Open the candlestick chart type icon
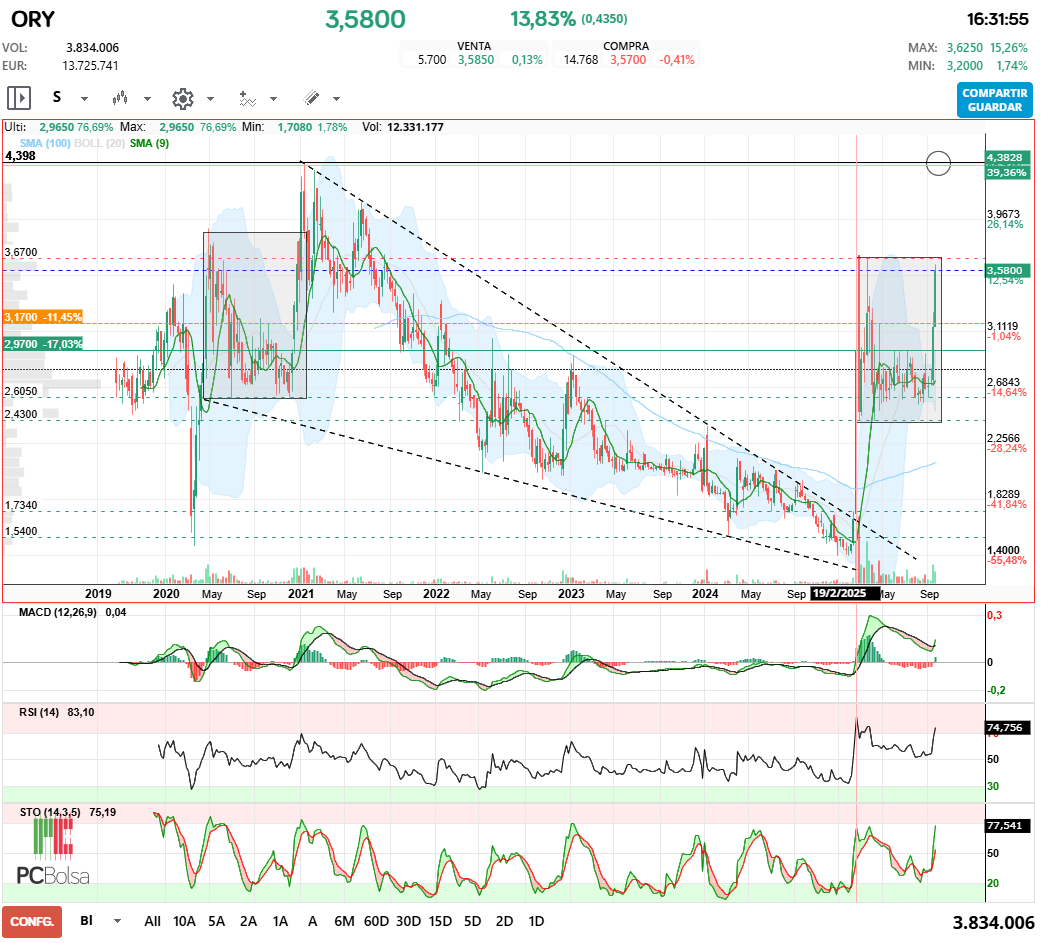 (120, 98)
